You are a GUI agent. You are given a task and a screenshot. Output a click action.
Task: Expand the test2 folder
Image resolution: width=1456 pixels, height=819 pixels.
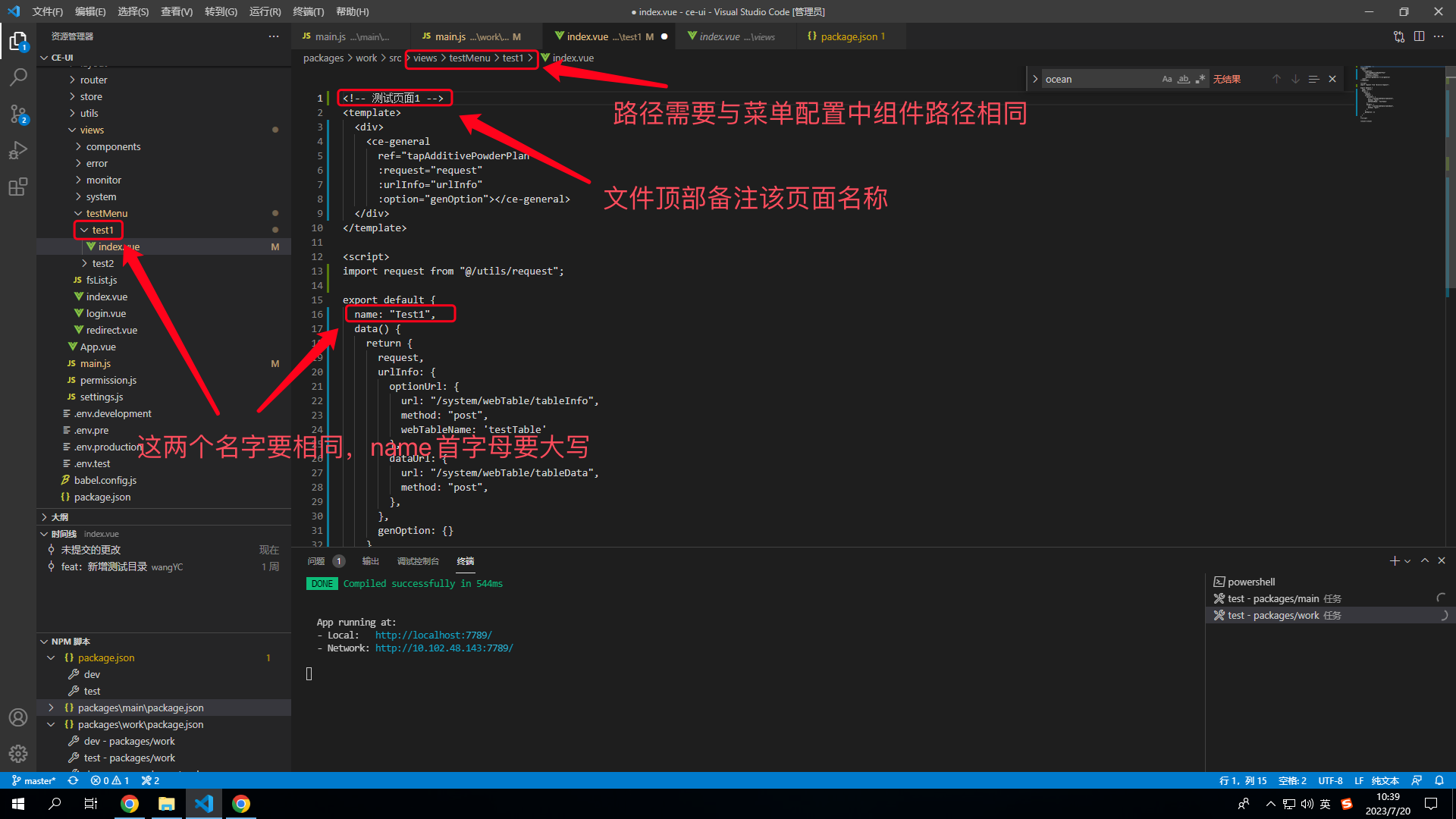tap(102, 263)
